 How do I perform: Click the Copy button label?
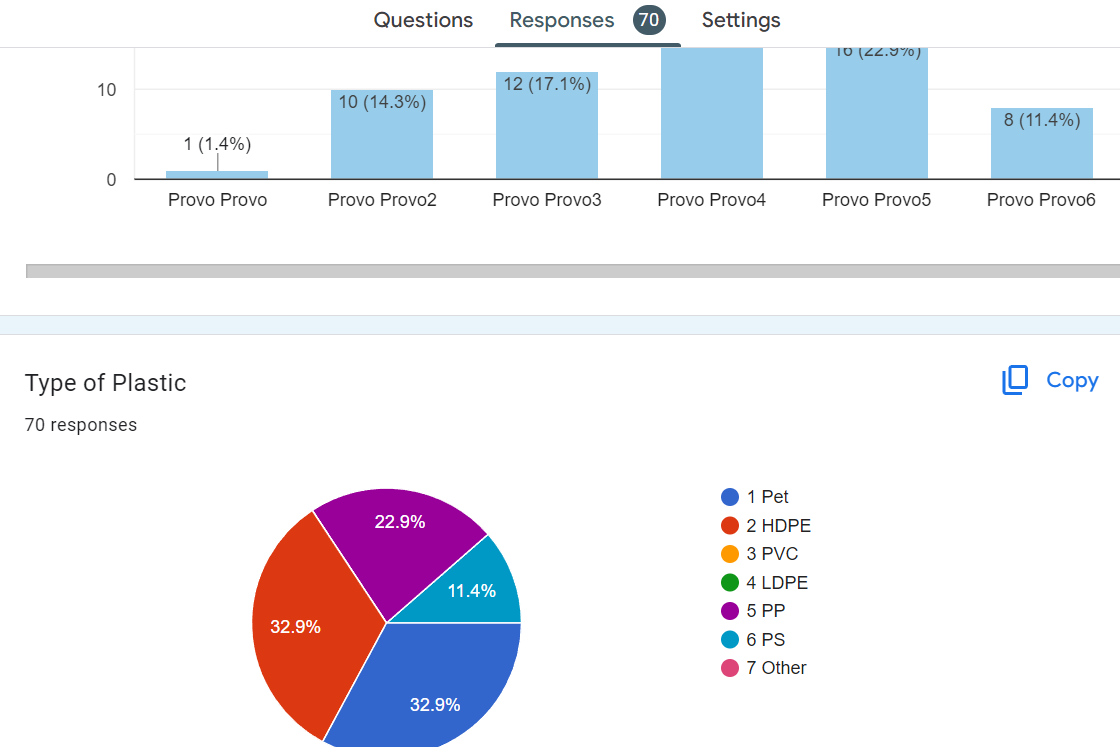coord(1072,380)
